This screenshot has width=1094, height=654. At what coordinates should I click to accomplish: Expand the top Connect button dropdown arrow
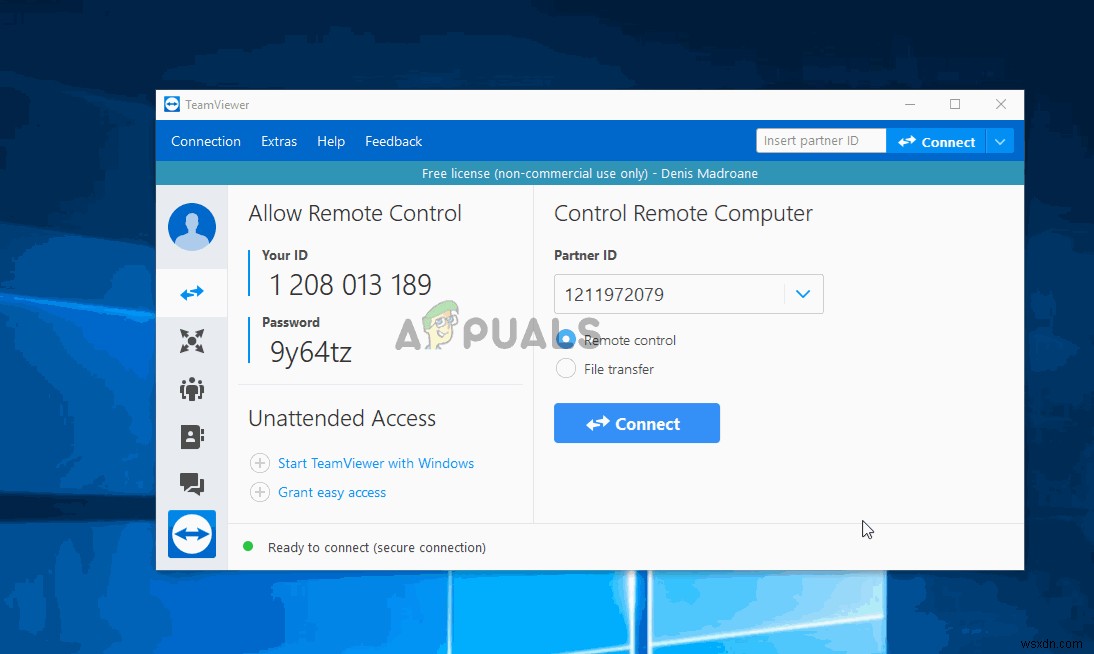click(1000, 142)
